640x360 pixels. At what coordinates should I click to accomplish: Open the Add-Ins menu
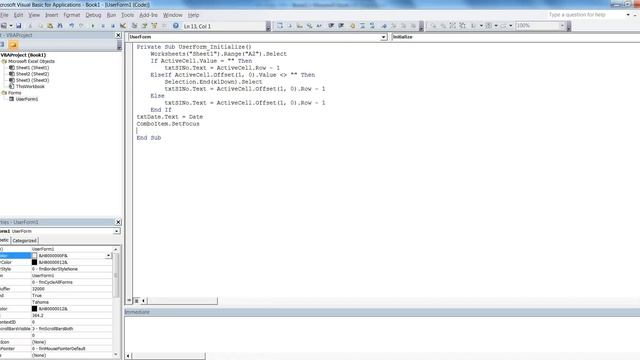click(x=148, y=15)
